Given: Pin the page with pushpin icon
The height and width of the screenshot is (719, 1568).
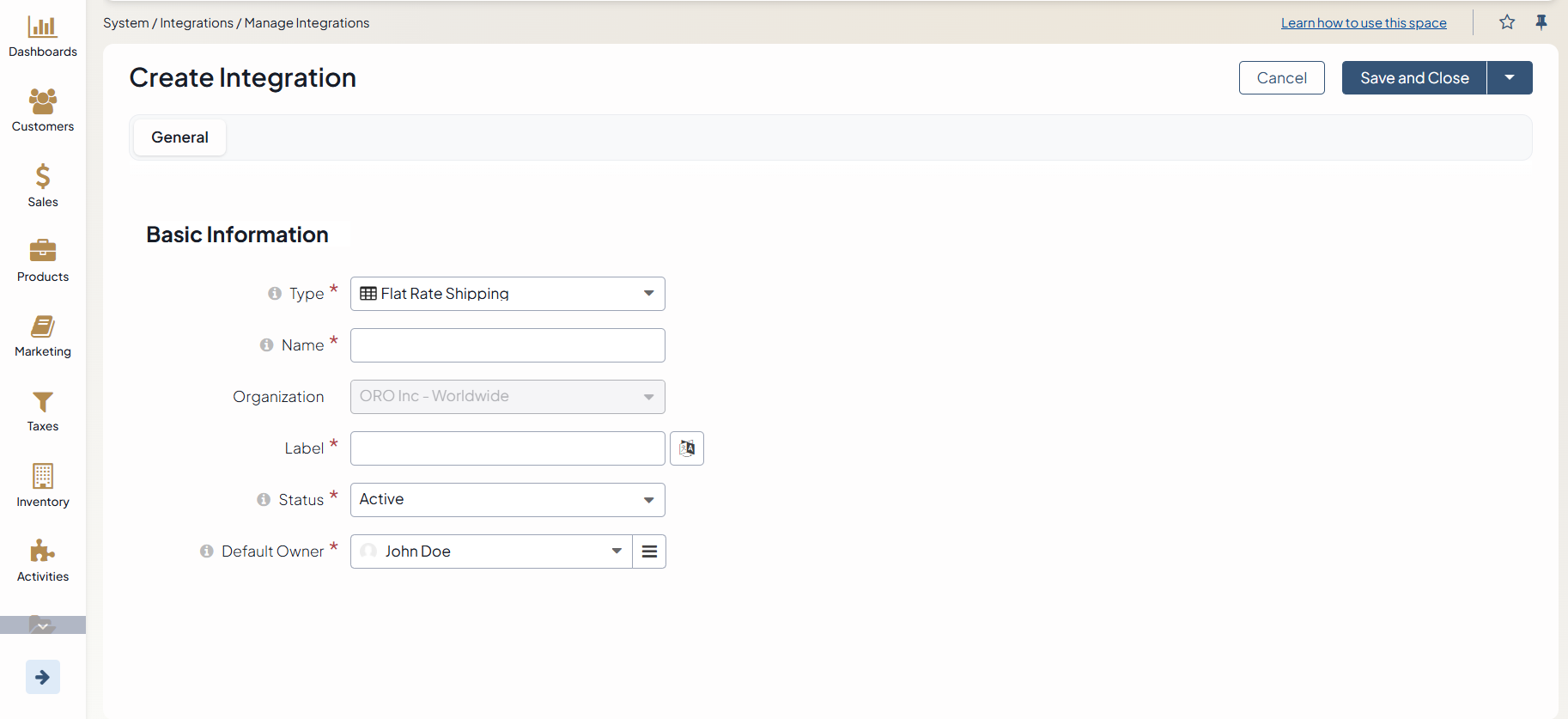Looking at the screenshot, I should (x=1541, y=22).
